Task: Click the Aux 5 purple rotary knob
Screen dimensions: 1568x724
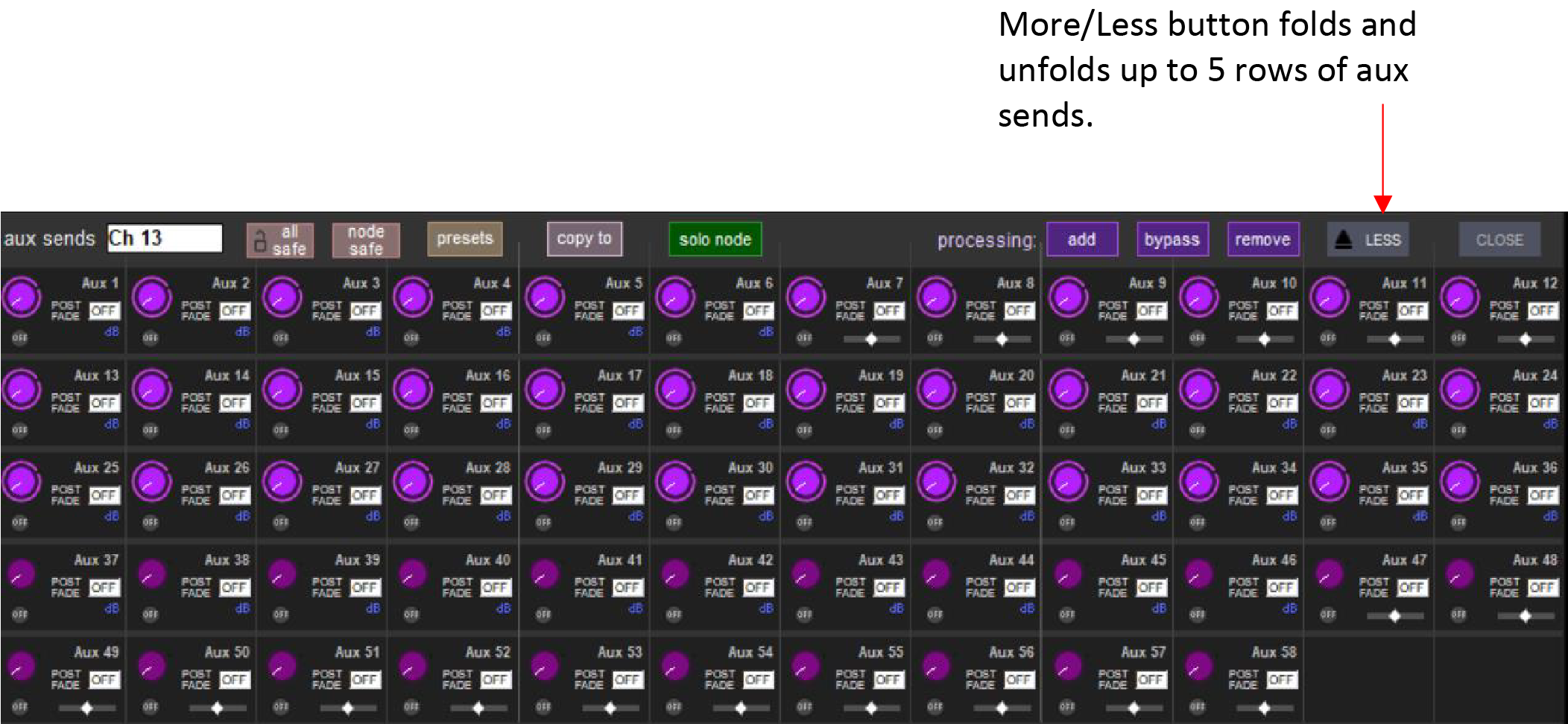Action: (545, 298)
